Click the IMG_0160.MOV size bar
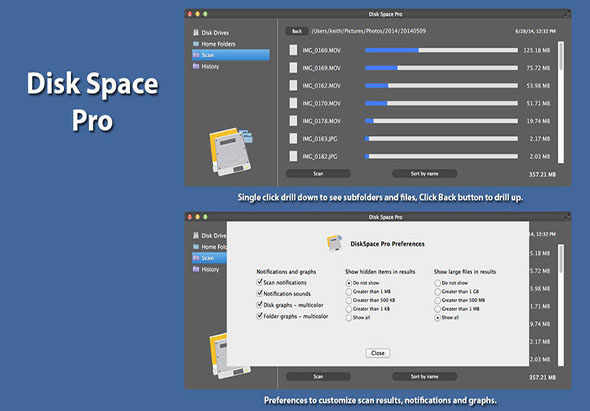 441,50
